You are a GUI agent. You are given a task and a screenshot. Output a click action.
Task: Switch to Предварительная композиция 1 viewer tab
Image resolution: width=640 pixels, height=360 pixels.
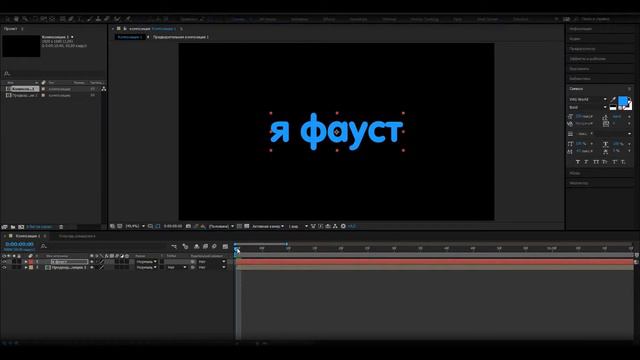pyautogui.click(x=180, y=37)
